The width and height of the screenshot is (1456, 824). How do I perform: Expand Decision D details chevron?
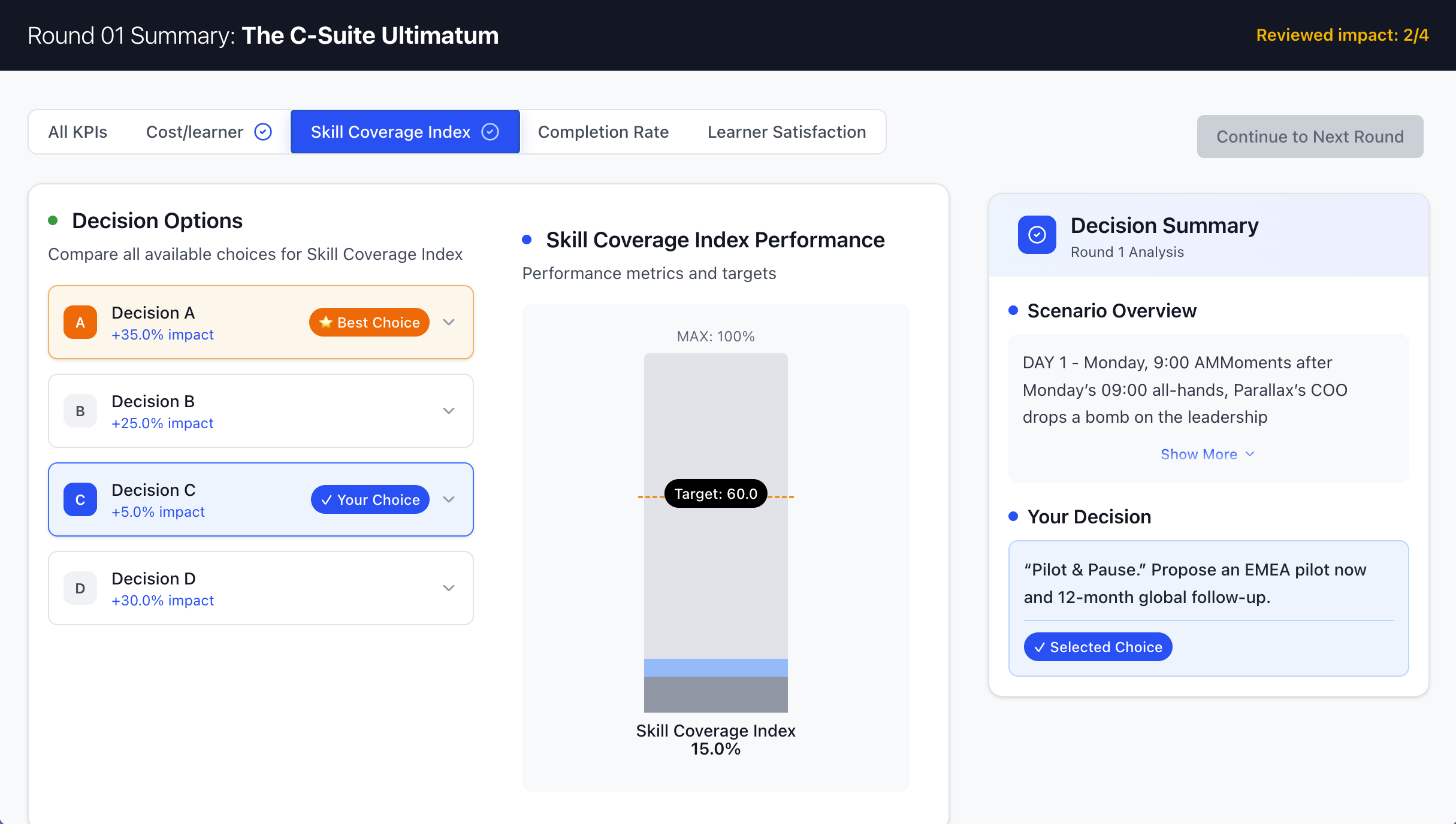449,589
